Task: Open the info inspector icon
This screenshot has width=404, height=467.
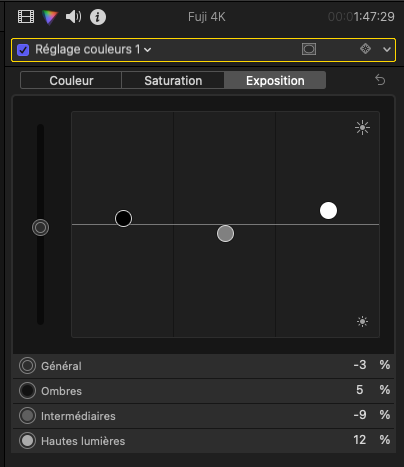Action: tap(98, 17)
